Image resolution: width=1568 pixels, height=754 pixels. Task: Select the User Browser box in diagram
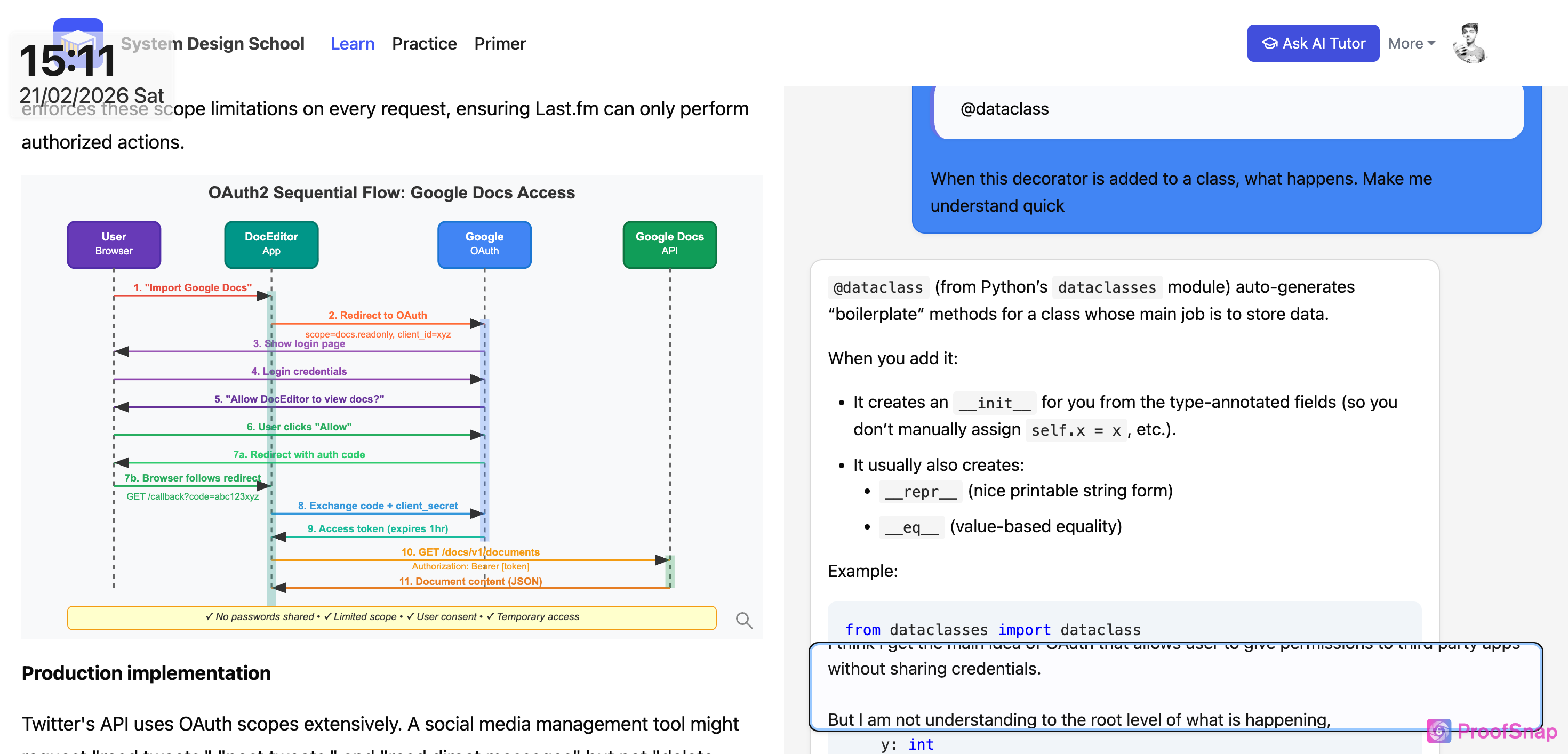tap(114, 244)
